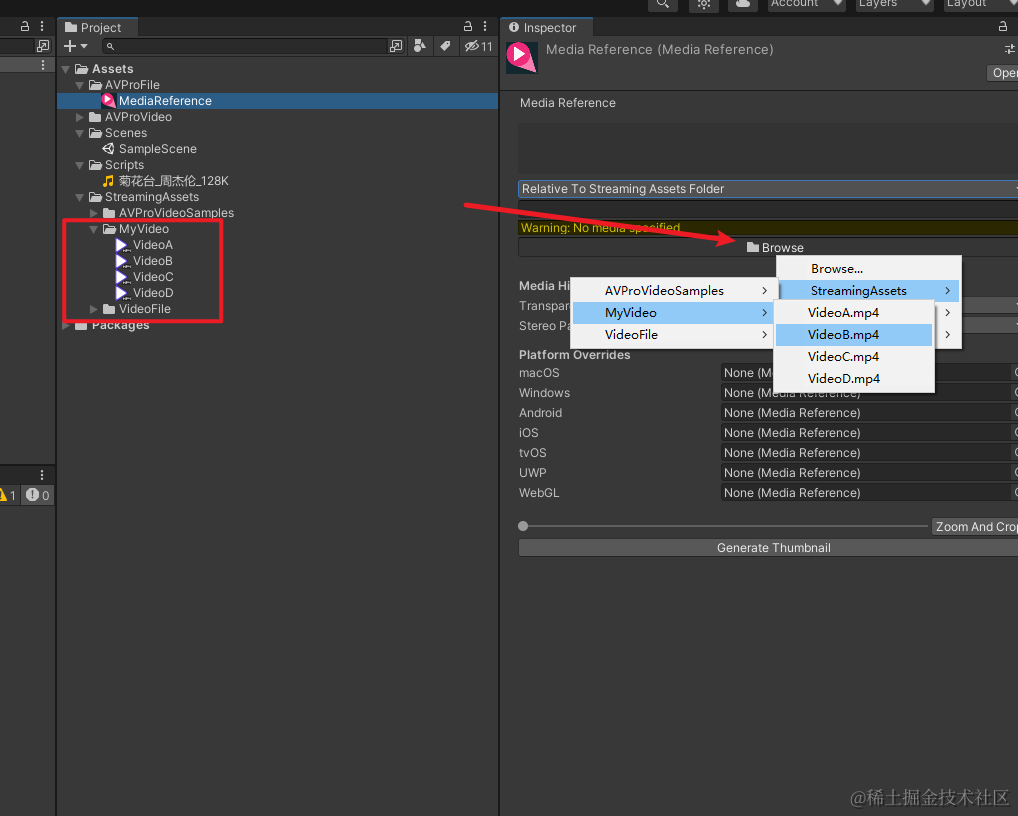The image size is (1018, 816).
Task: Open MyVideo submenu item
Action: pos(673,313)
